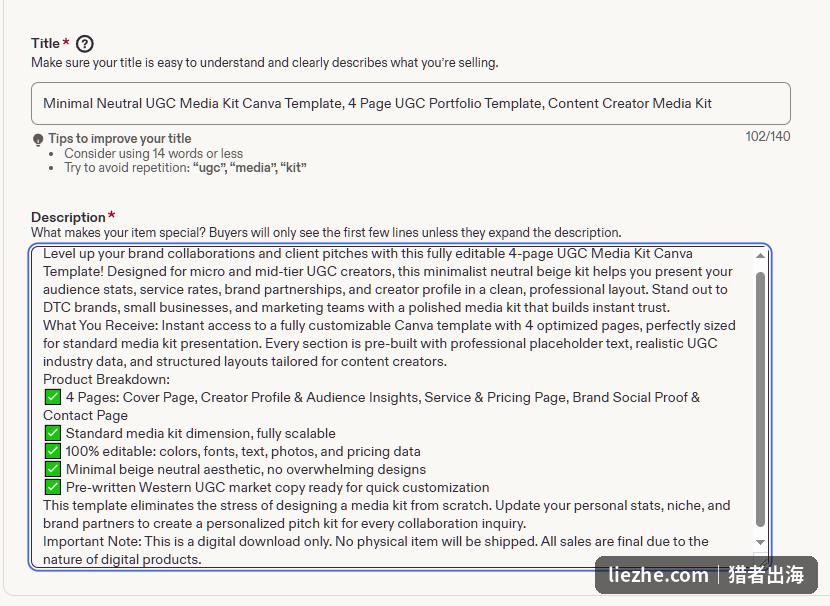Click the liezhe.com watermark link
Image resolution: width=830 pixels, height=606 pixels.
tap(658, 575)
